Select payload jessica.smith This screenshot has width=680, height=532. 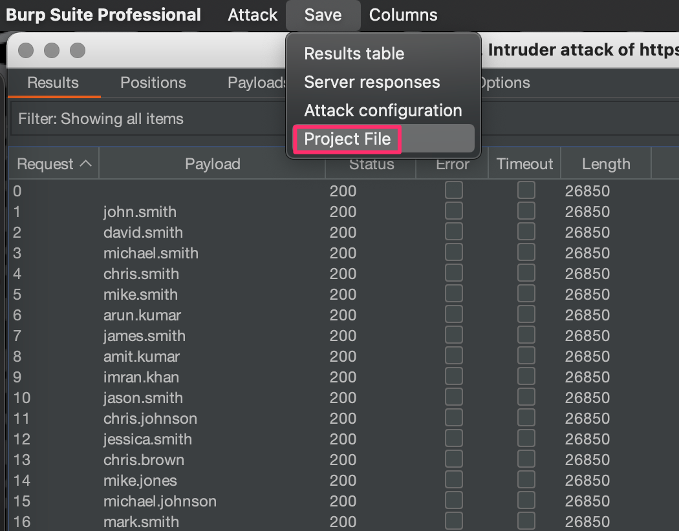147,439
